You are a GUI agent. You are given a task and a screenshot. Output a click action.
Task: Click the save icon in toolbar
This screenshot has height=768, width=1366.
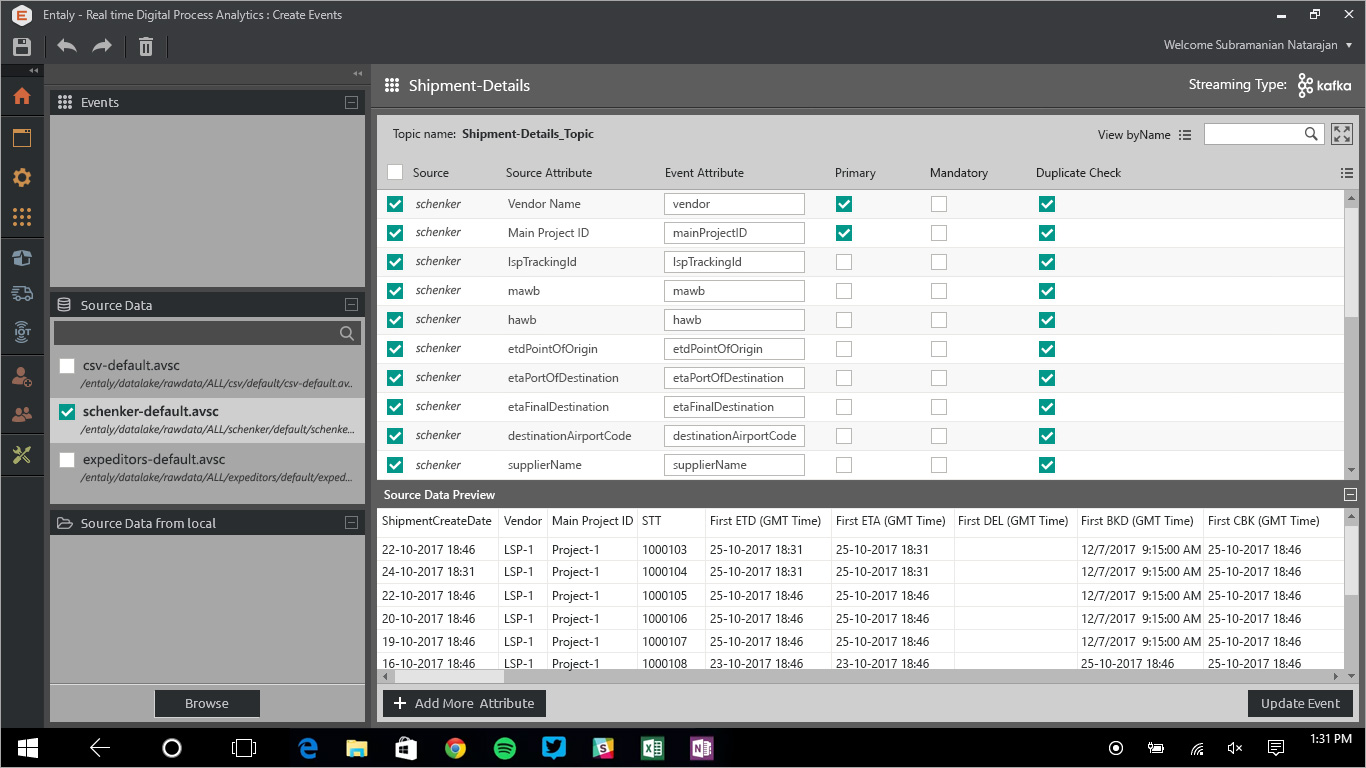pos(22,46)
